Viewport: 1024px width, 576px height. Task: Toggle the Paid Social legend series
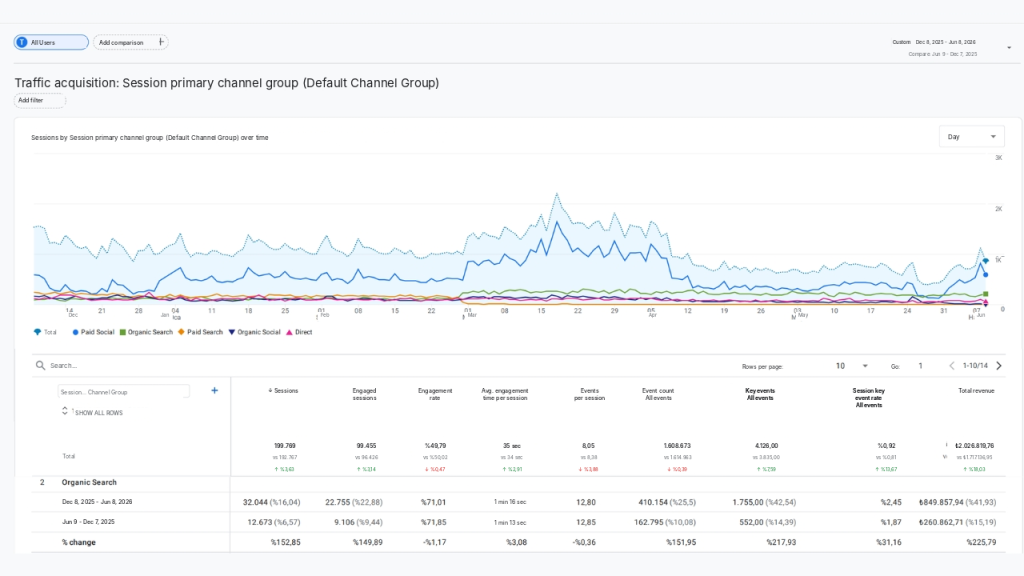click(x=93, y=332)
